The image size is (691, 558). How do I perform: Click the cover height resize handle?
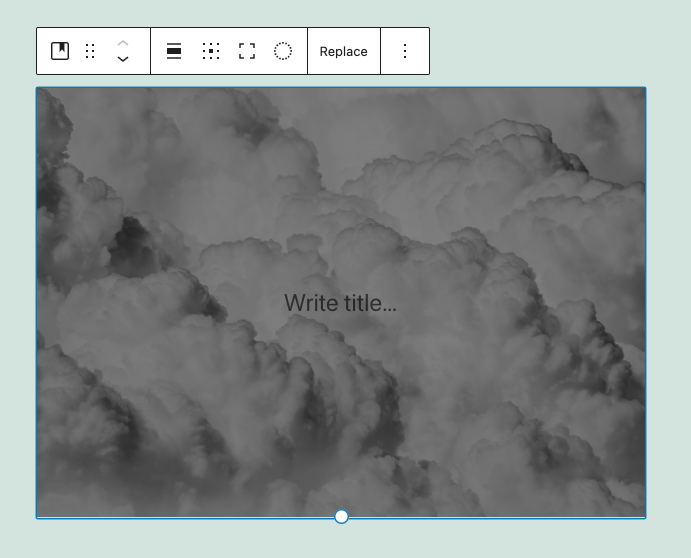[x=341, y=517]
